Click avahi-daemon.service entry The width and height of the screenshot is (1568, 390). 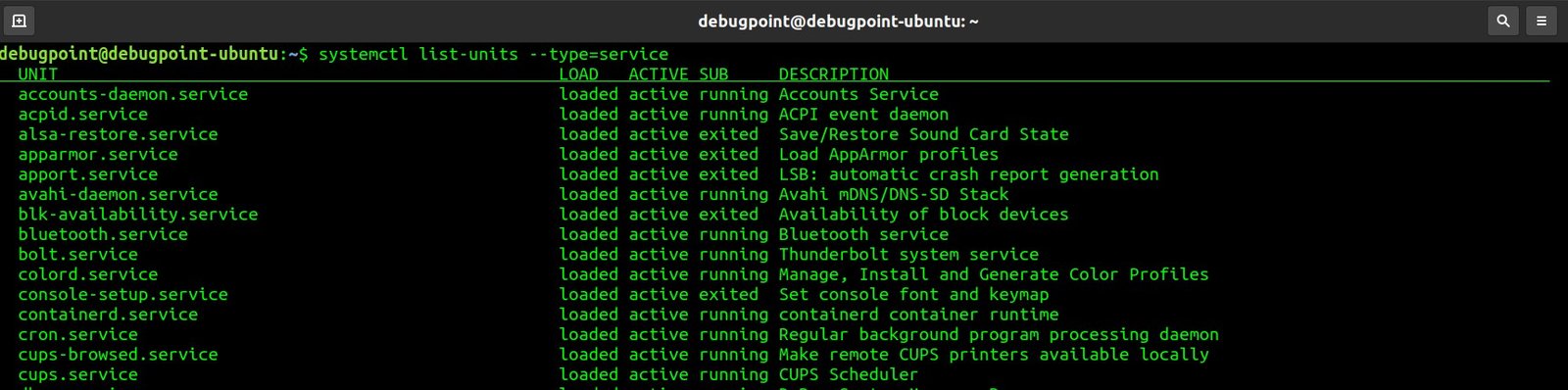tap(118, 194)
